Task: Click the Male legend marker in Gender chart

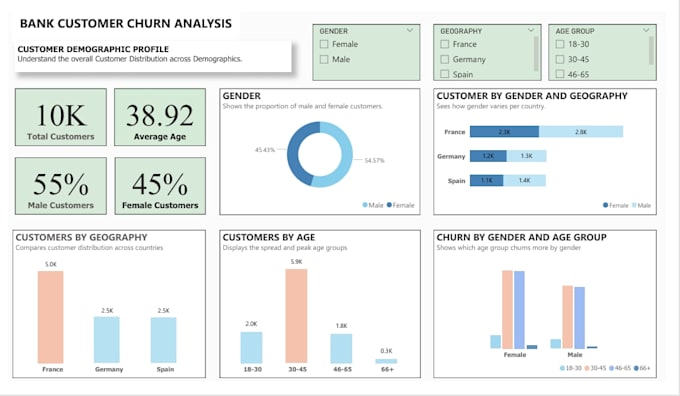Action: pyautogui.click(x=365, y=205)
